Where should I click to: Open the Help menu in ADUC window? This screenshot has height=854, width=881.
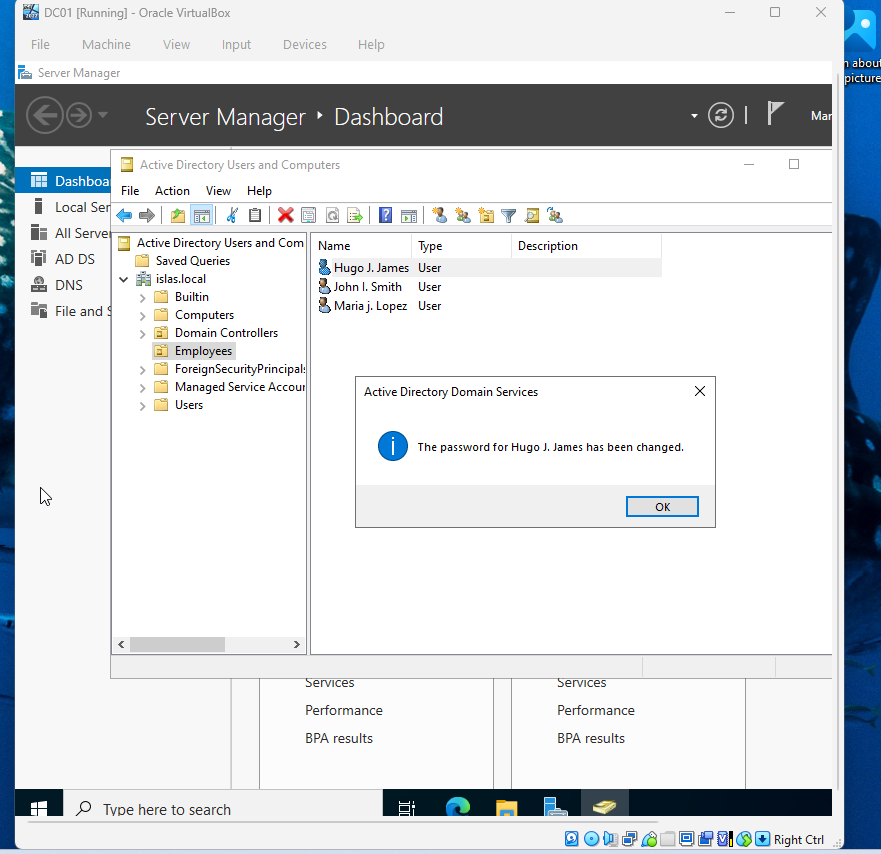(259, 190)
